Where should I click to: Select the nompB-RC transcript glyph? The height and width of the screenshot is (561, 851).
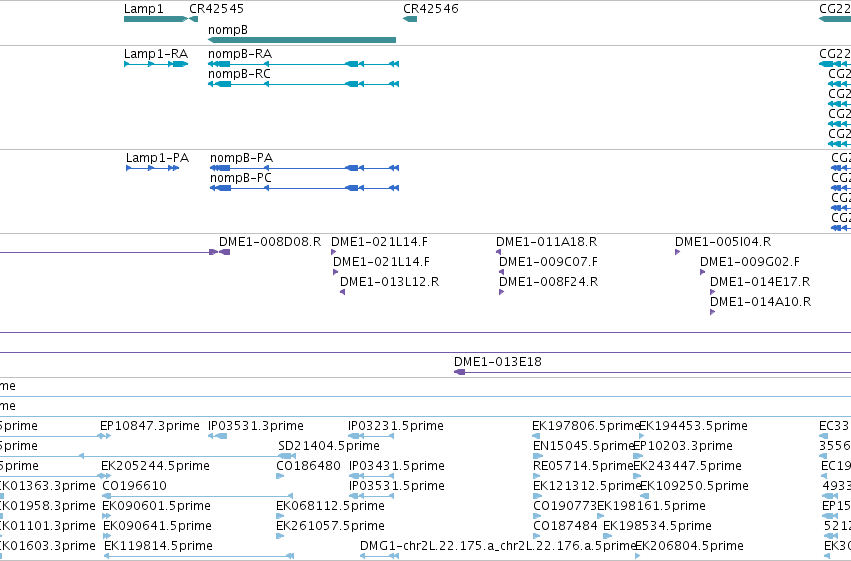coord(303,84)
